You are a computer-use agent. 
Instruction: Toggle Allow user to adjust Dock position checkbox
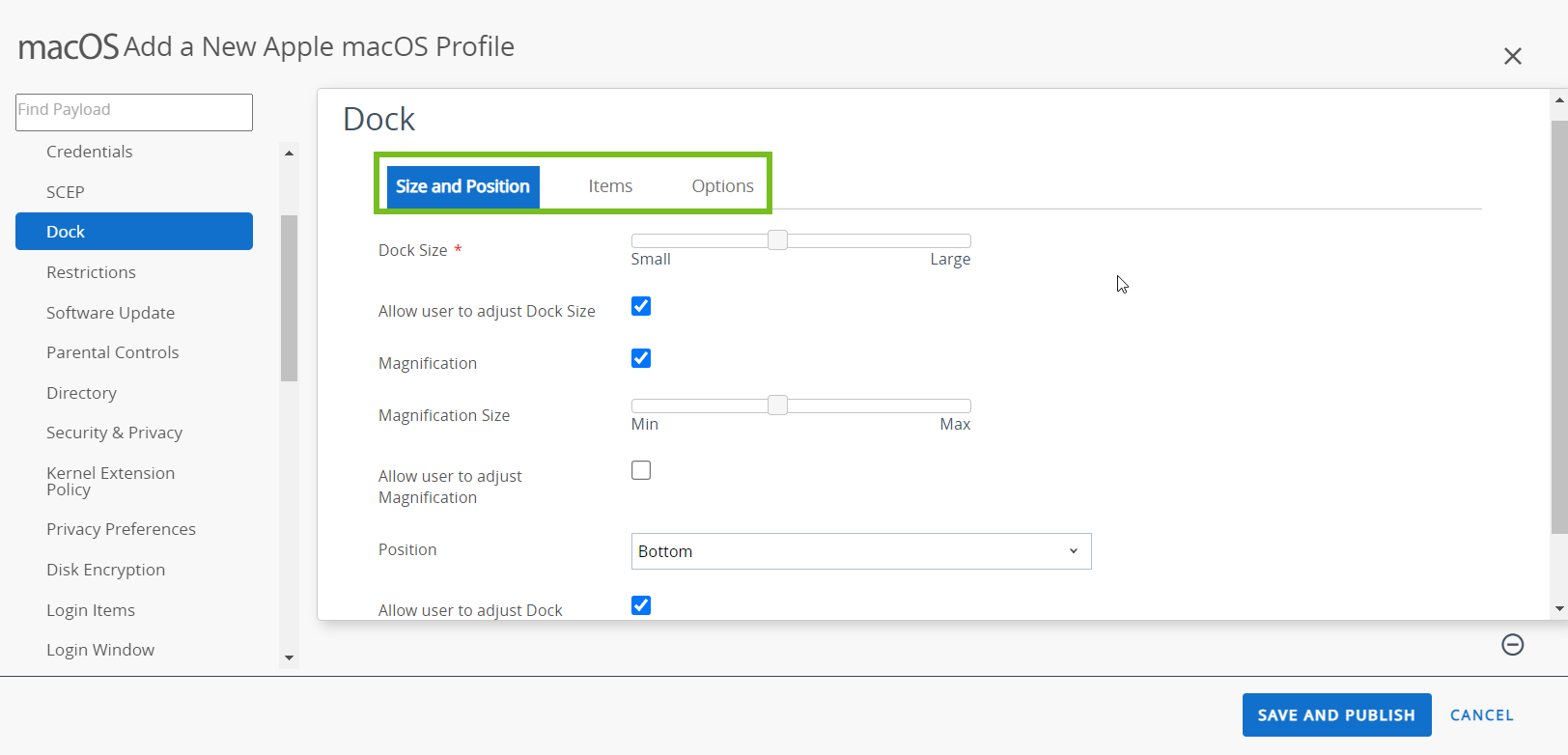coord(641,605)
